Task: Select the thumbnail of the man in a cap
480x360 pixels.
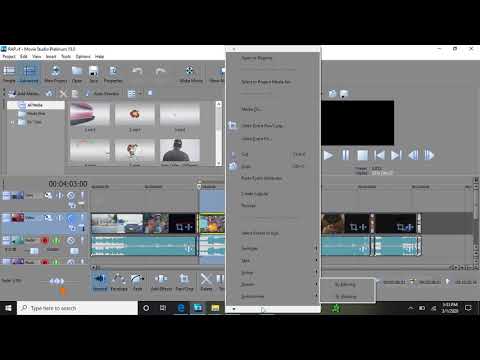Action: pos(180,150)
